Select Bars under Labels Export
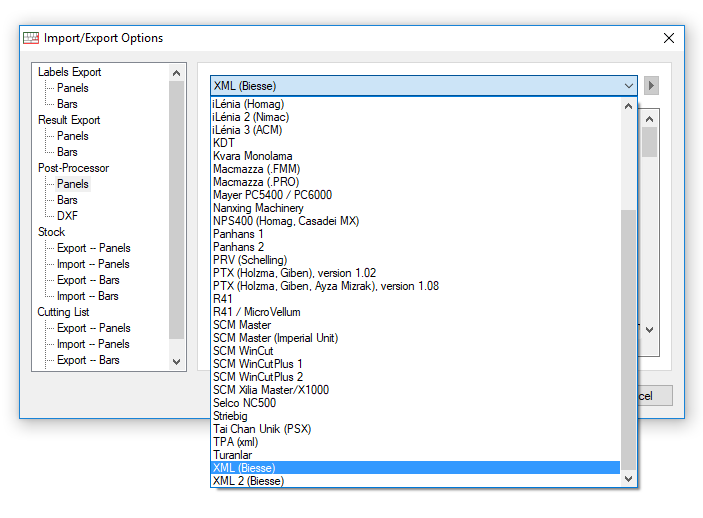Viewport: 703px width, 518px height. pyautogui.click(x=67, y=104)
